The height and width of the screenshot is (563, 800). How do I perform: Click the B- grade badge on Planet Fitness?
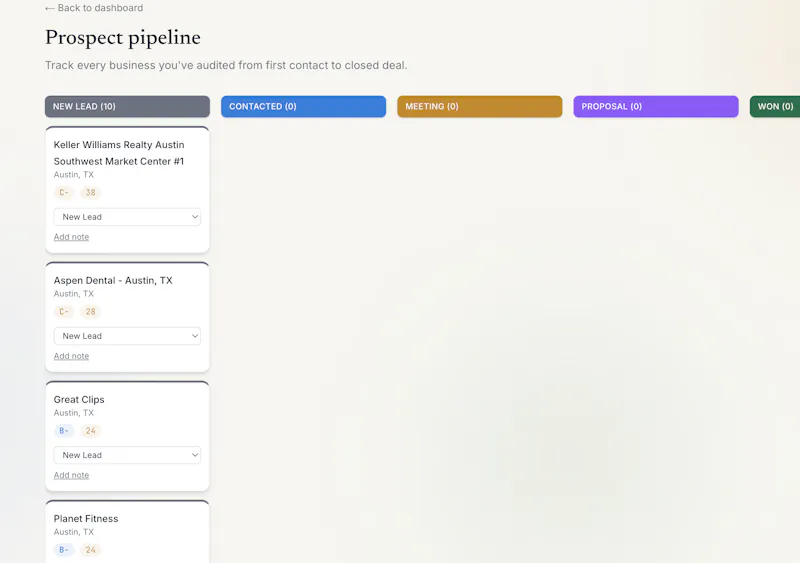[x=64, y=550]
